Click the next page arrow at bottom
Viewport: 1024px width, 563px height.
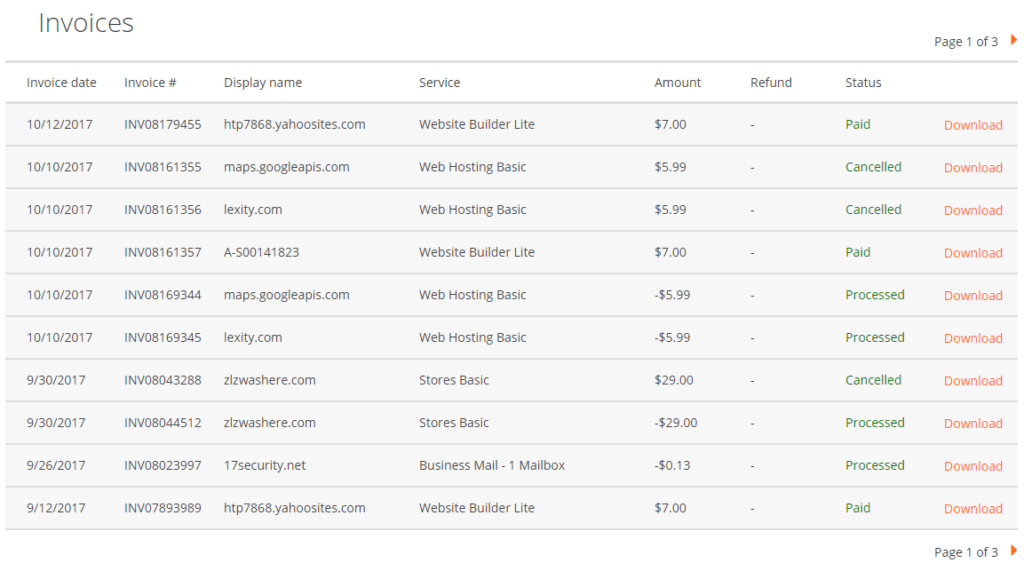coord(1013,550)
